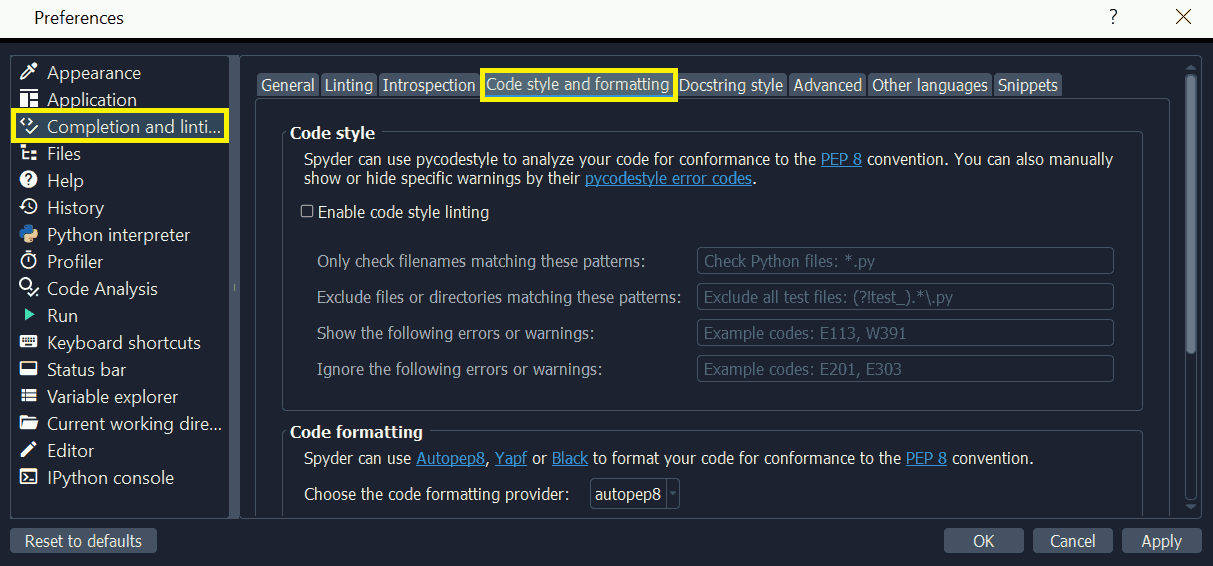Image resolution: width=1213 pixels, height=566 pixels.
Task: Click the exclude files patterns input field
Action: tap(905, 297)
